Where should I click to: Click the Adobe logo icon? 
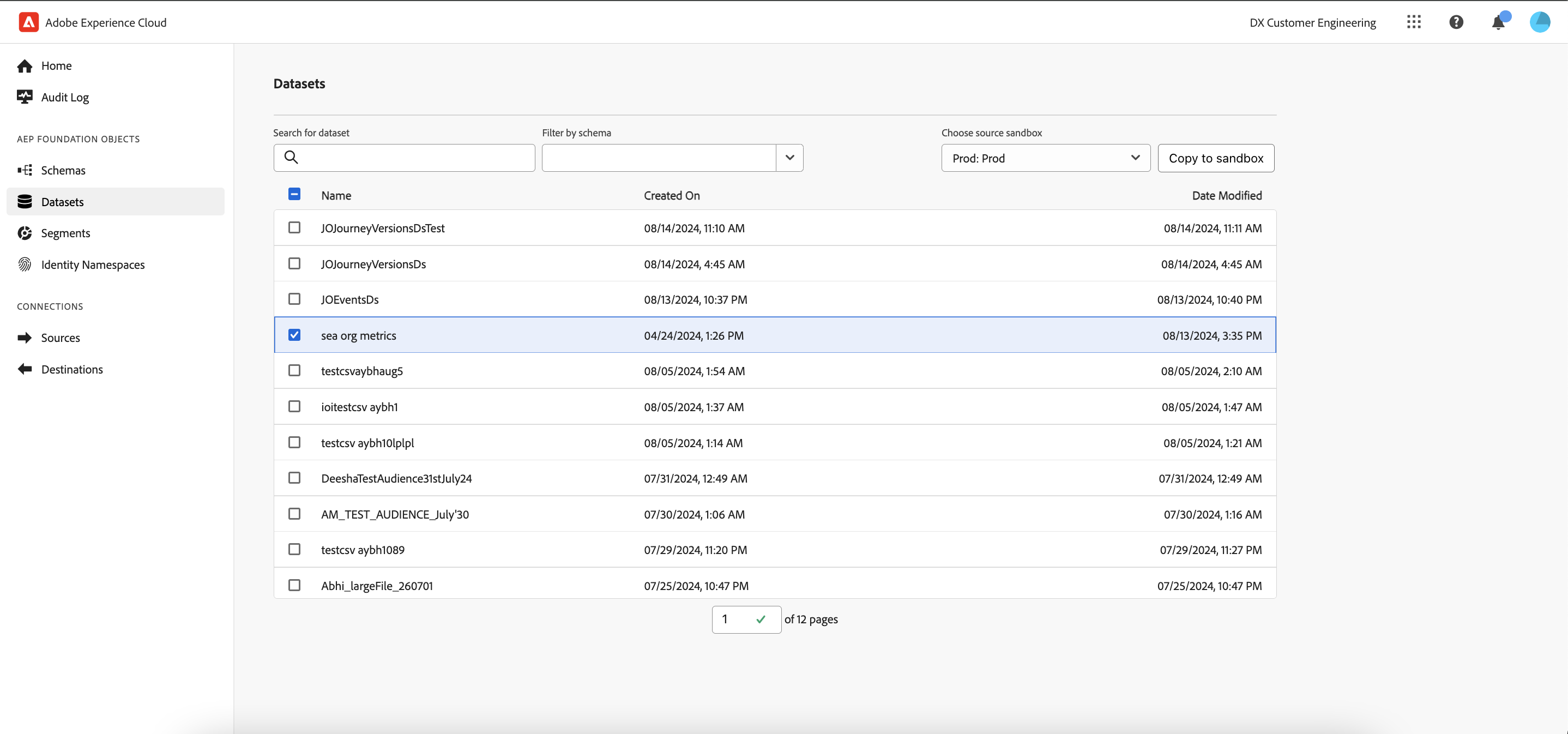click(28, 22)
